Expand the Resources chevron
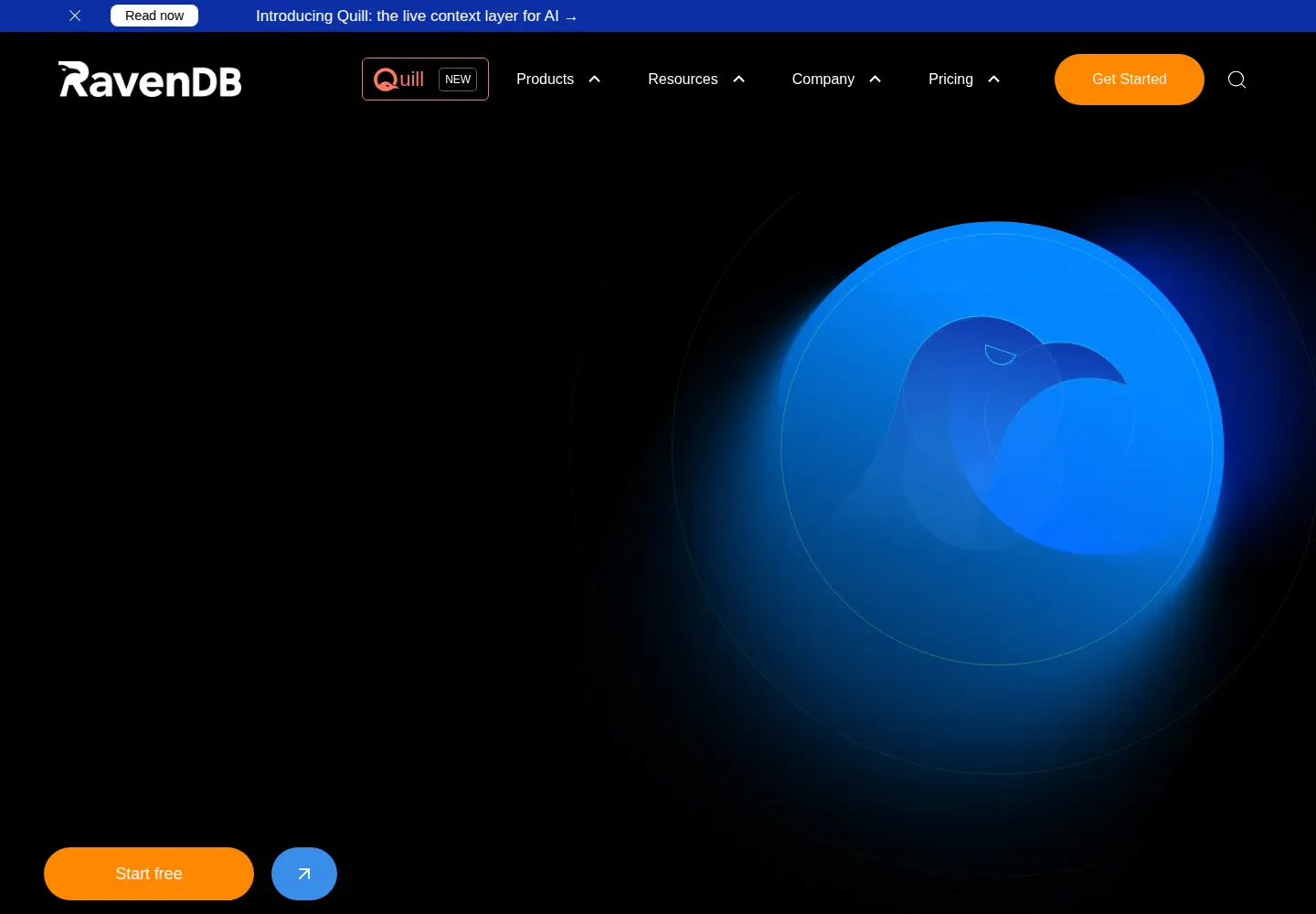The image size is (1316, 914). point(739,80)
